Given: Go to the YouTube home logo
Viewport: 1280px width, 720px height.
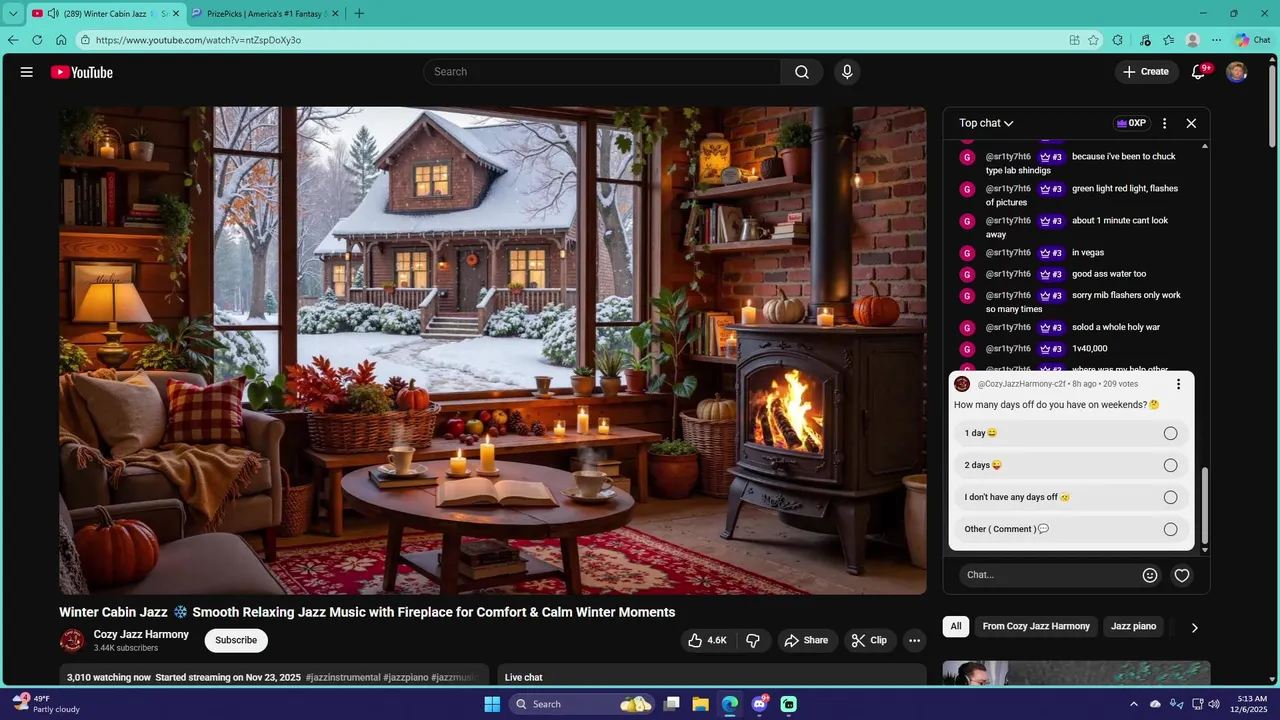Looking at the screenshot, I should pos(81,72).
